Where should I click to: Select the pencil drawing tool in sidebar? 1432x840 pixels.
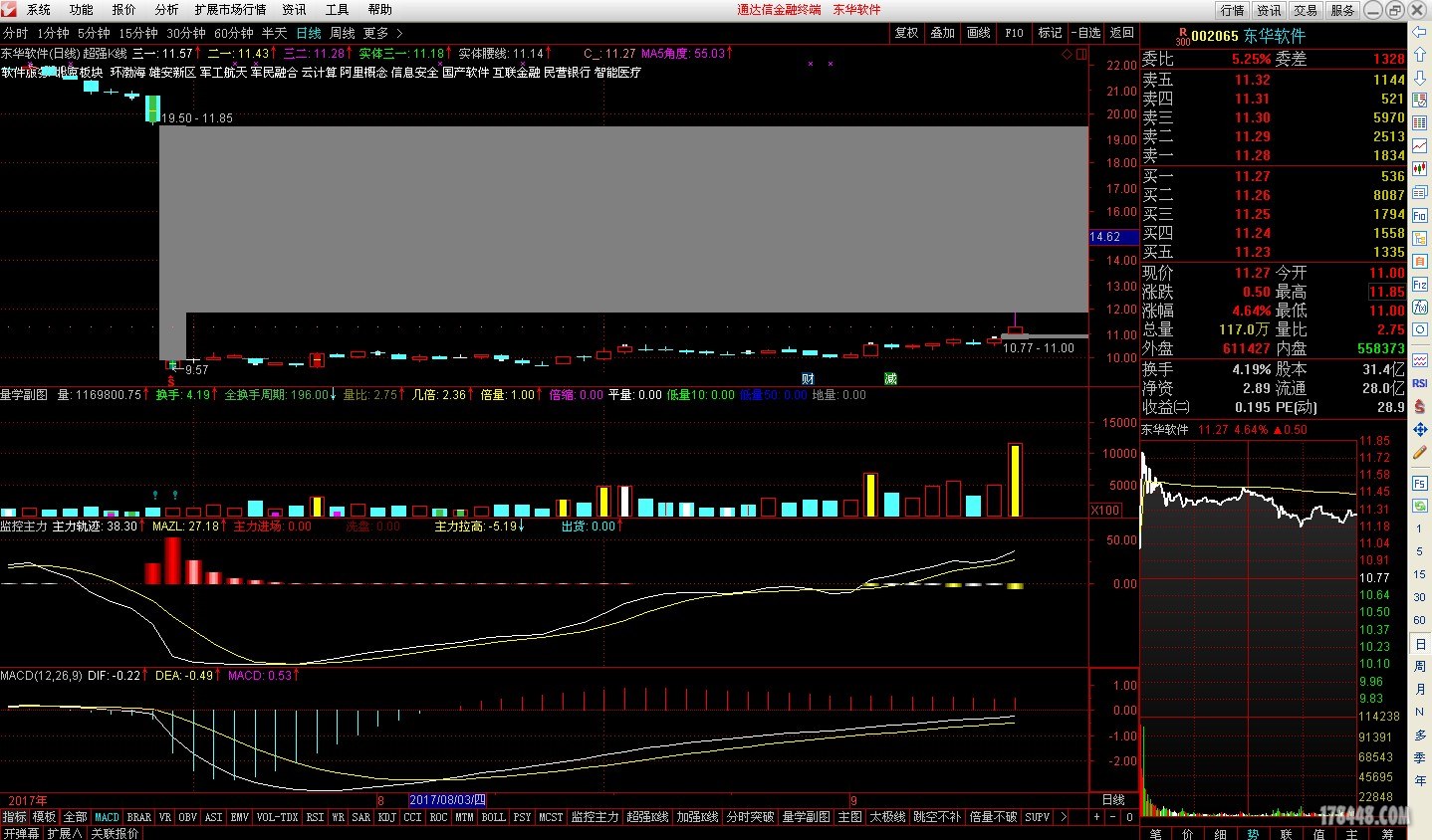(x=1420, y=453)
